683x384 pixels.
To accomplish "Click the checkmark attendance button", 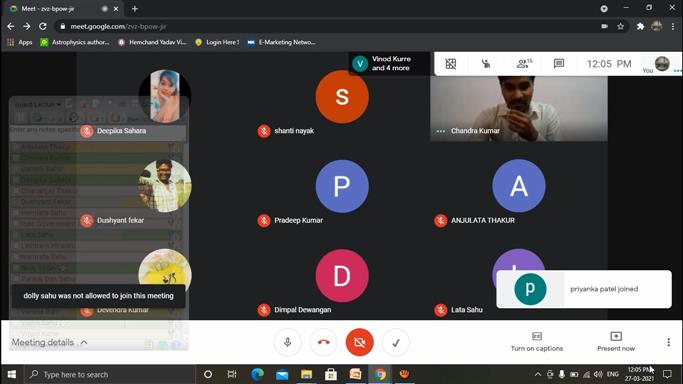I will [x=396, y=342].
